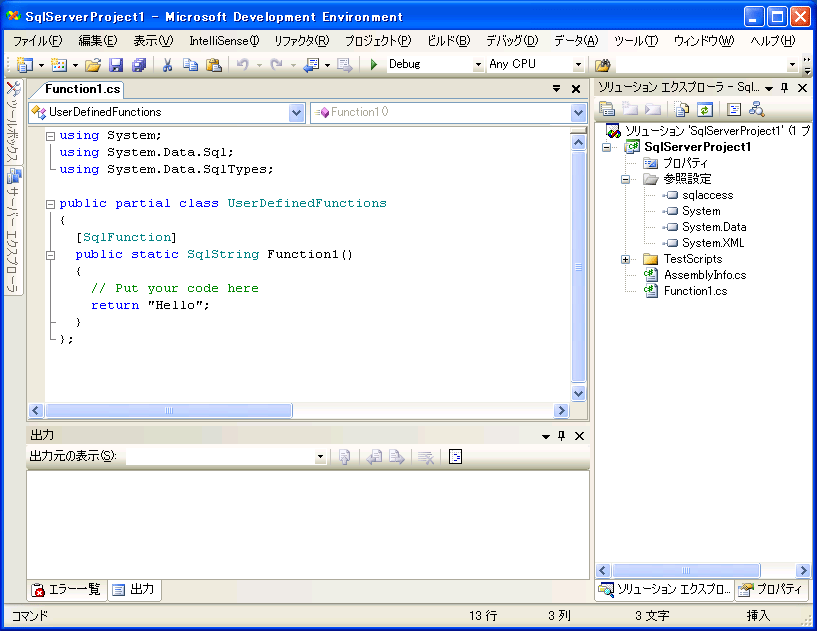Pin the Solution Explorer panel

(785, 88)
